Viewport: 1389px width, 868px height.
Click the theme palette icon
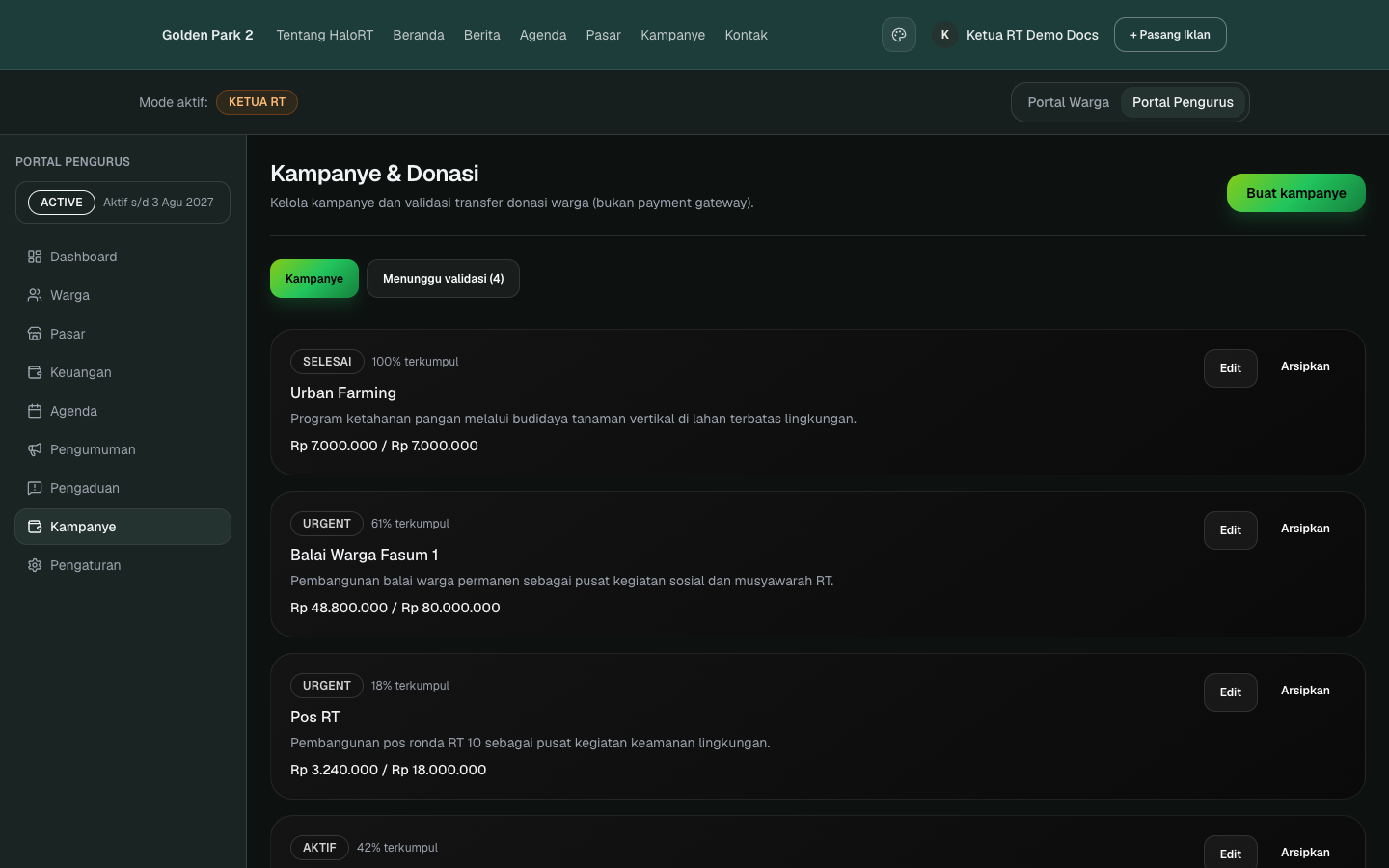[899, 35]
